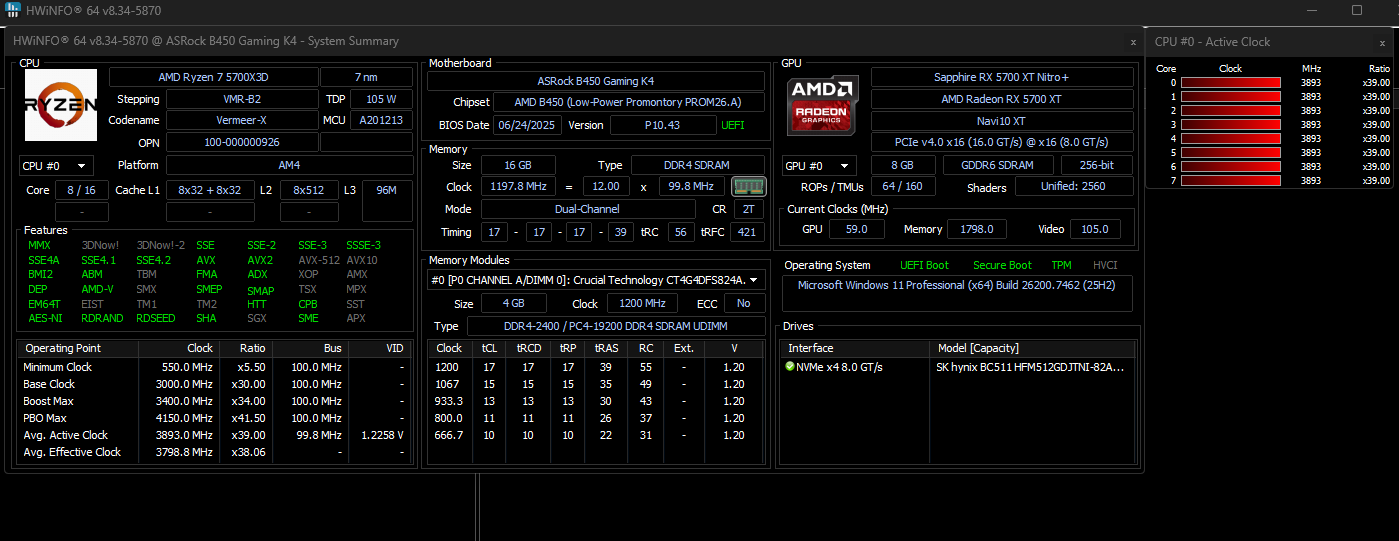This screenshot has width=1399, height=541.
Task: Maximize the HWiNFO main window
Action: [x=1357, y=10]
